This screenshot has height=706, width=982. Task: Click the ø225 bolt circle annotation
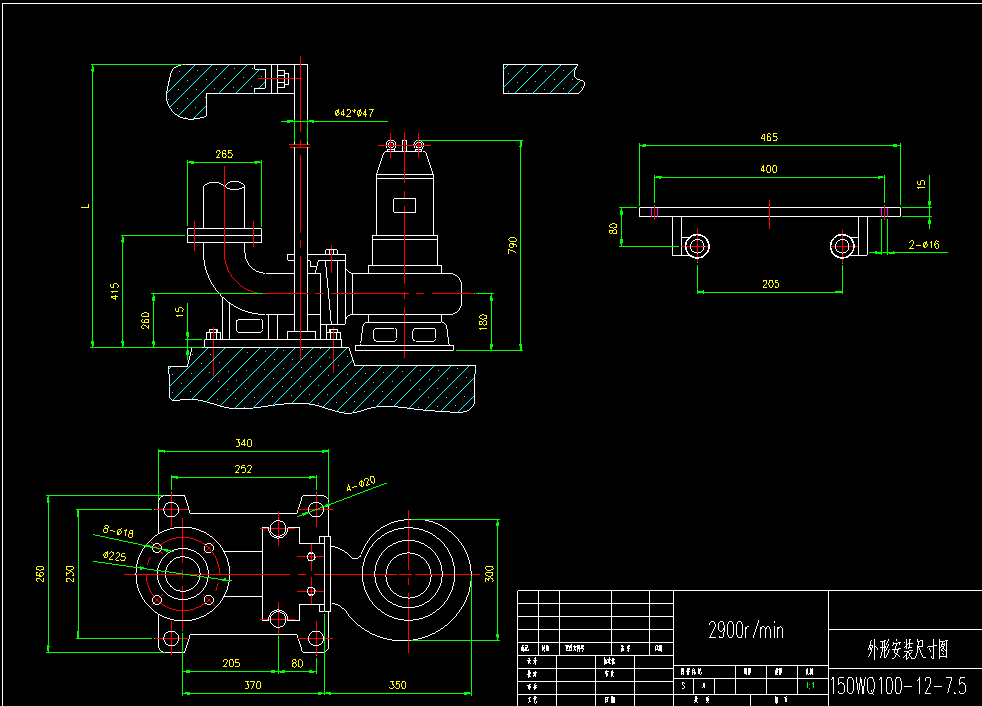pos(114,555)
